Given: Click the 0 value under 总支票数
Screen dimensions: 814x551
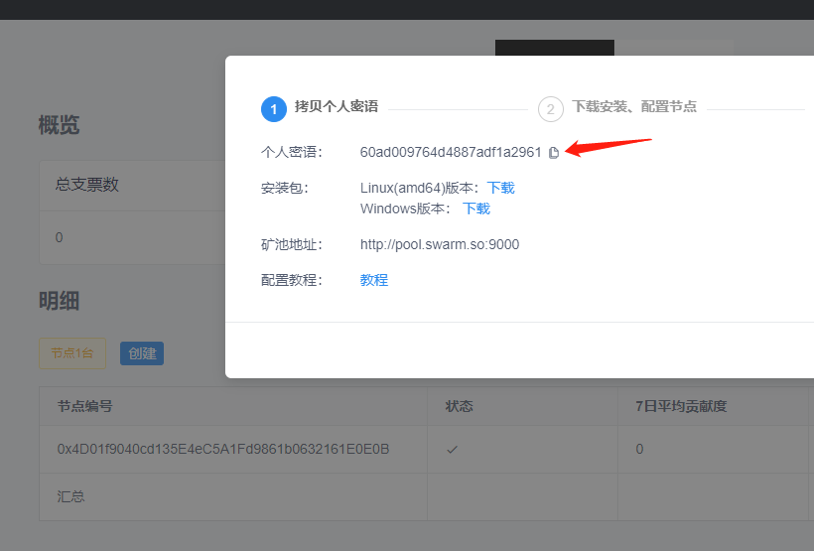Looking at the screenshot, I should [59, 237].
